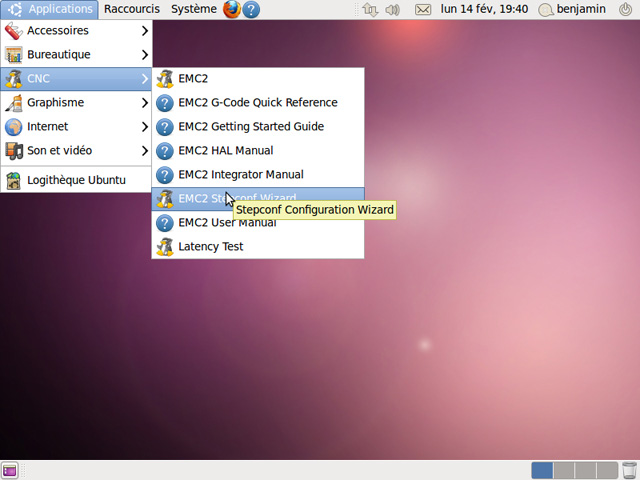Click the Graphisme paintbrush icon
The image size is (640, 480).
13,103
